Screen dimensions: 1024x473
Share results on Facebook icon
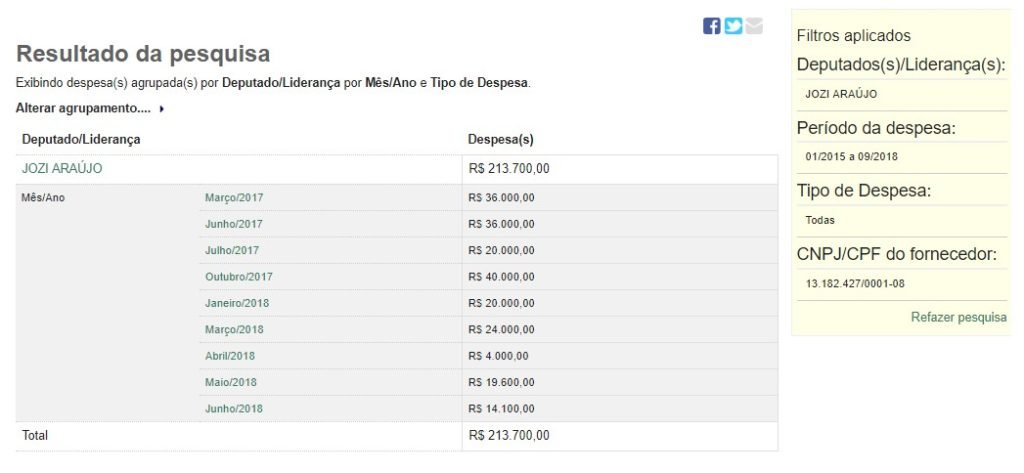711,26
